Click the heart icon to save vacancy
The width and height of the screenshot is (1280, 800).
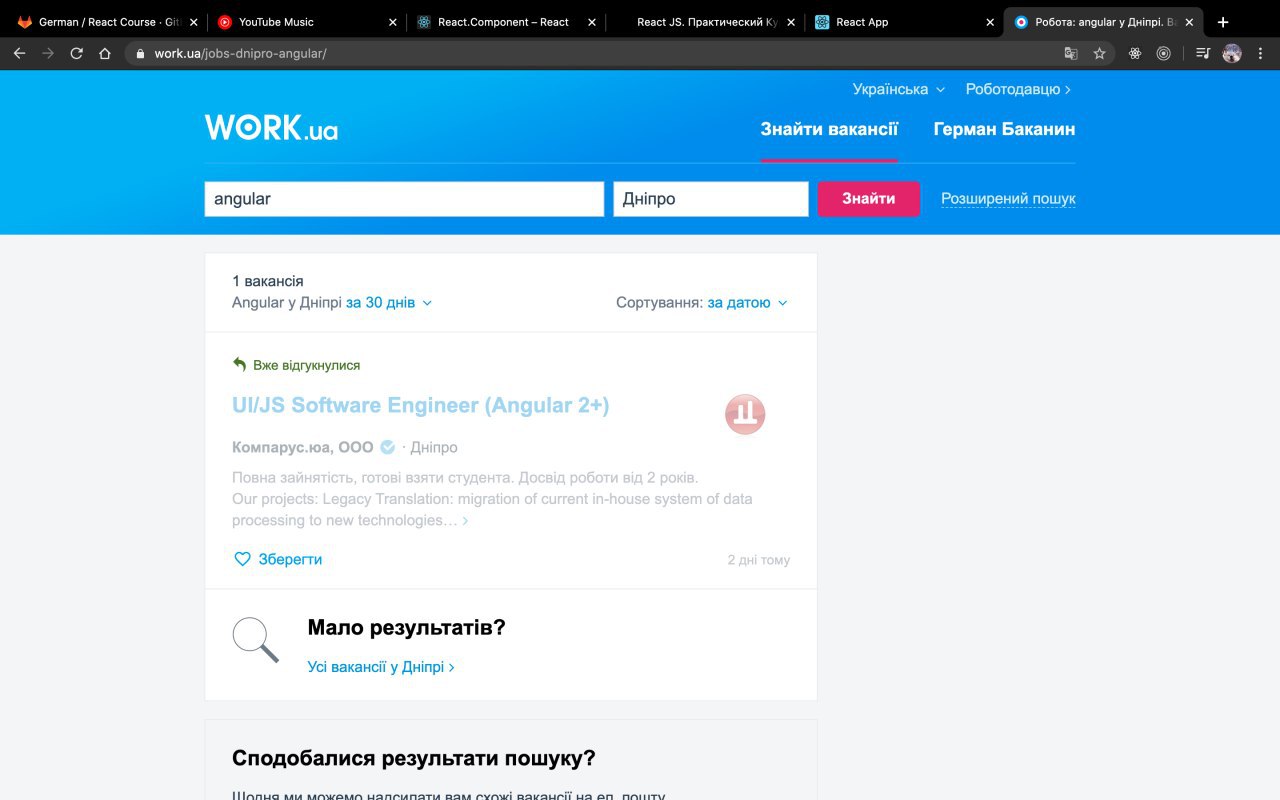point(242,559)
